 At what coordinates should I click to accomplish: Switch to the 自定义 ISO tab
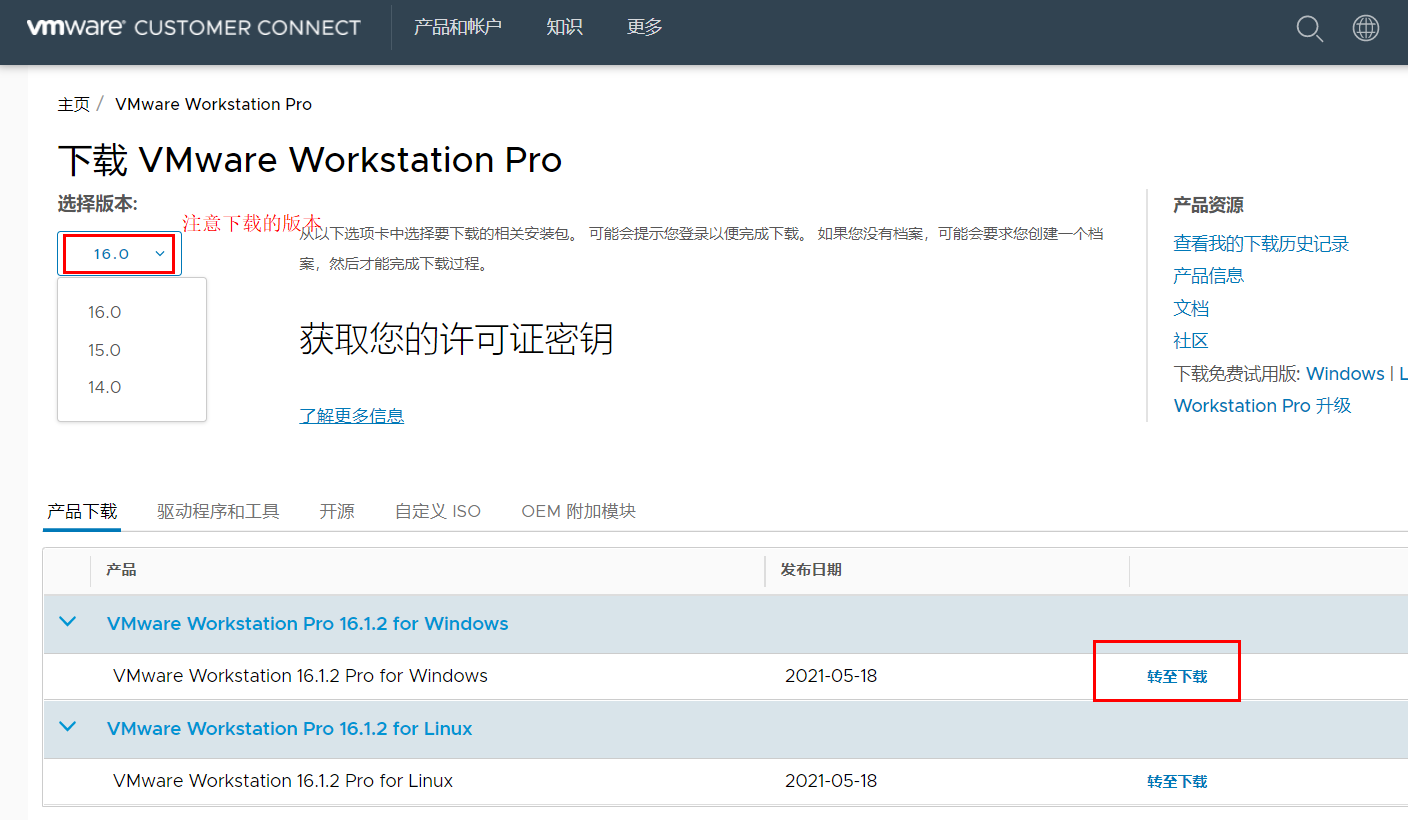[x=438, y=511]
